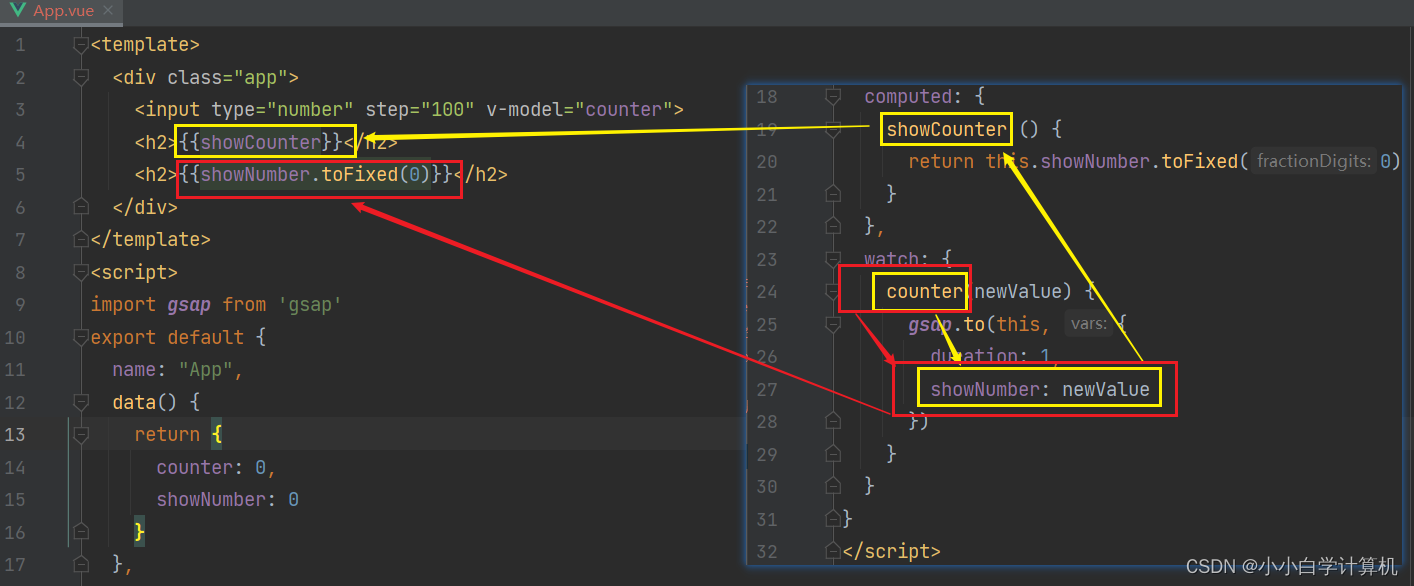Click duration: 1 property on line 26
This screenshot has height=586, width=1414.
point(990,357)
